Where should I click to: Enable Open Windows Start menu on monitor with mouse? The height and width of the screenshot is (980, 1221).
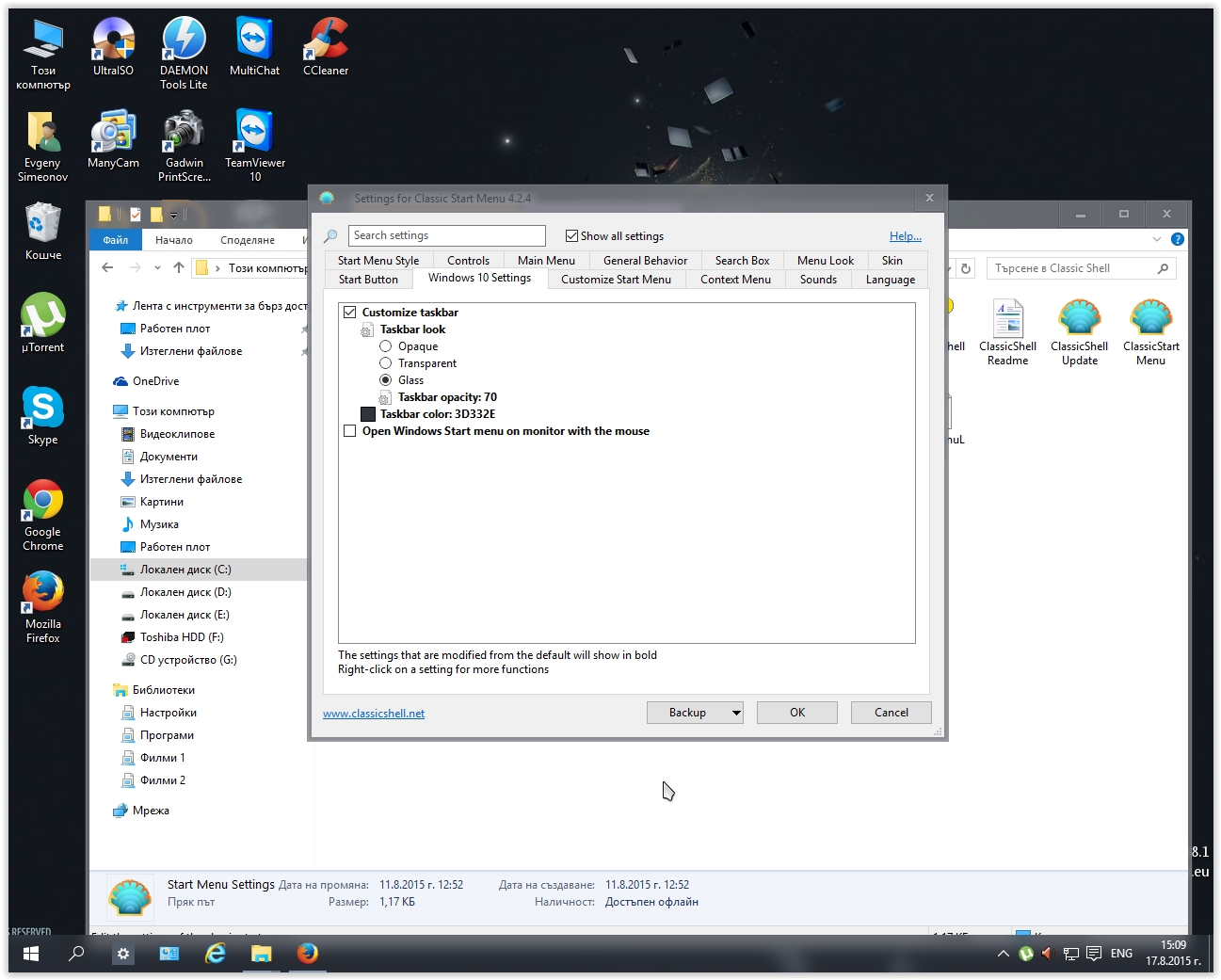pyautogui.click(x=350, y=431)
